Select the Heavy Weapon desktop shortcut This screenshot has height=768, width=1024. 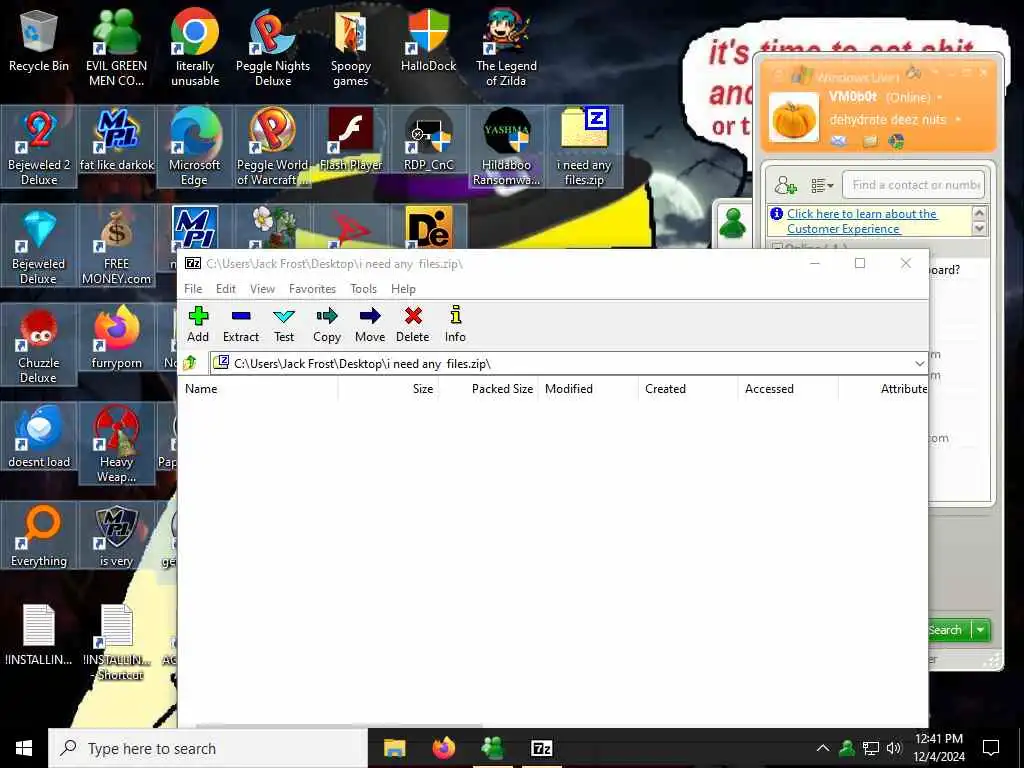[116, 445]
